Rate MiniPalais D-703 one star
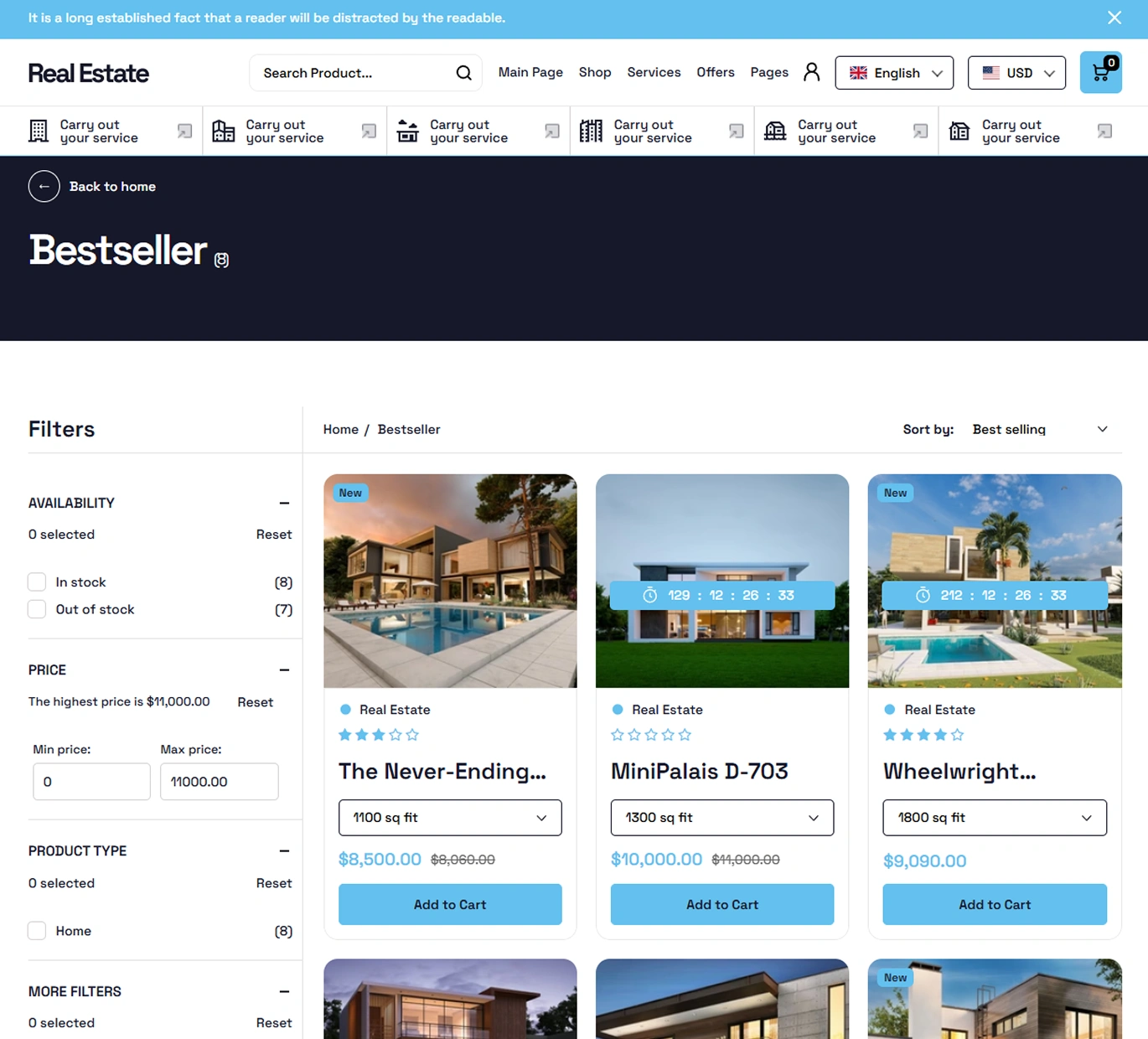The image size is (1148, 1039). pyautogui.click(x=618, y=735)
